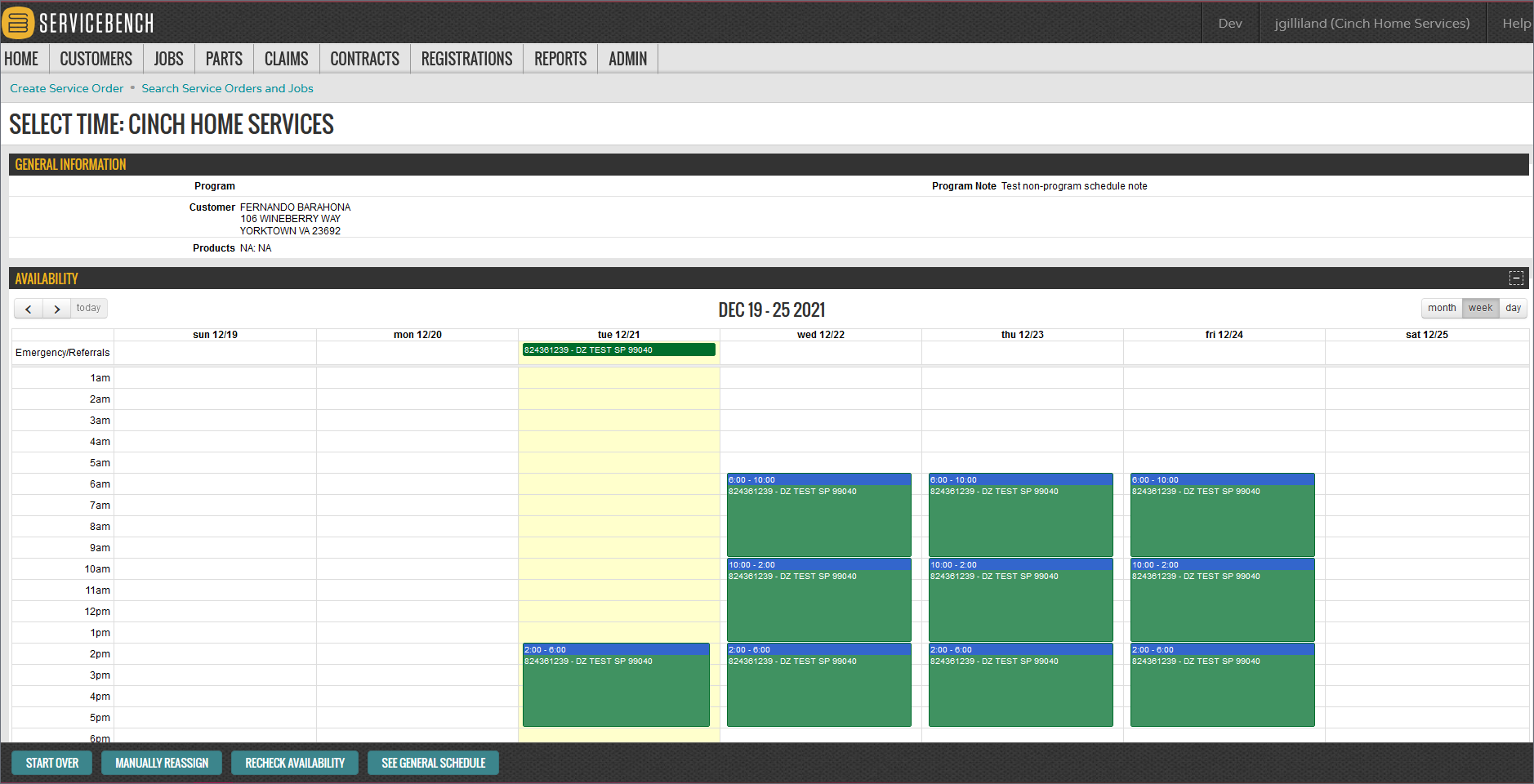Select Tuesday 12/21 2:00 - 6:00 slot
This screenshot has width=1534, height=784.
(616, 684)
